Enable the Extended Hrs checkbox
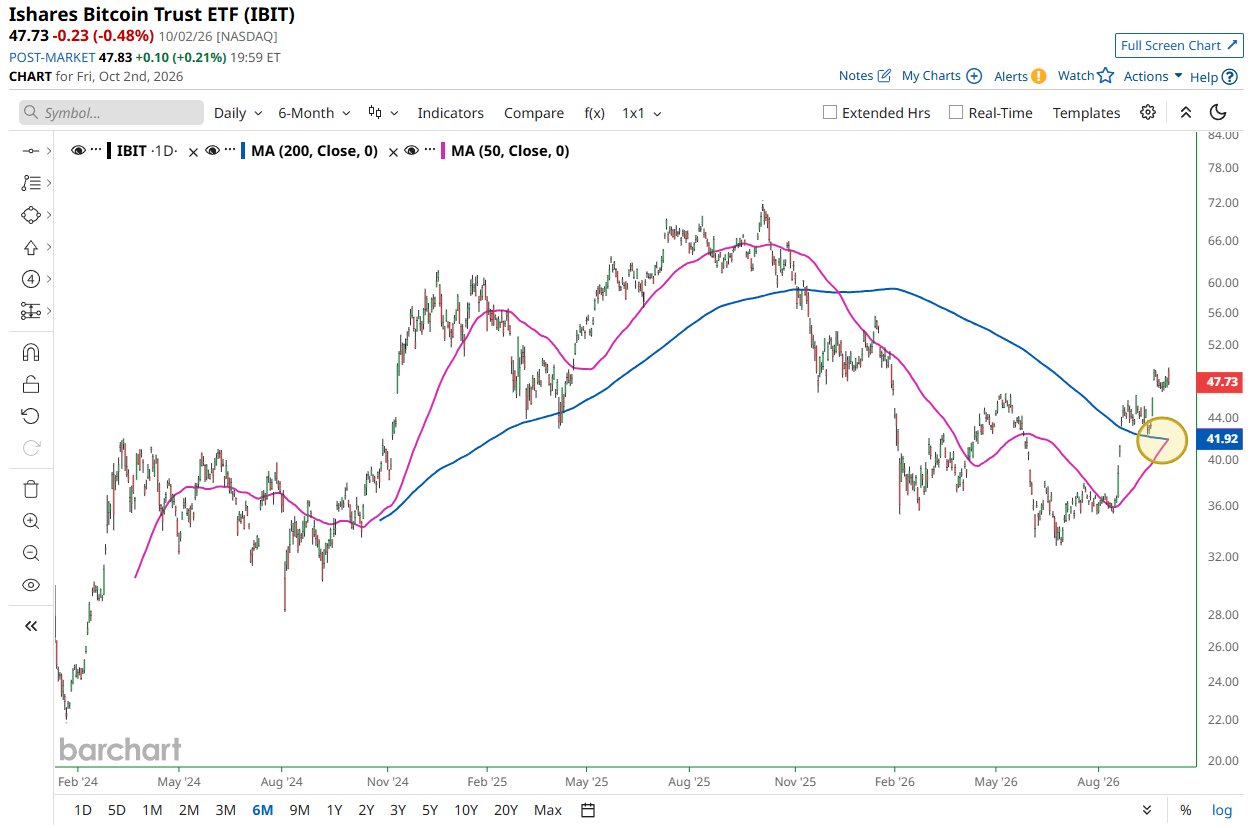This screenshot has width=1252, height=828. (829, 113)
